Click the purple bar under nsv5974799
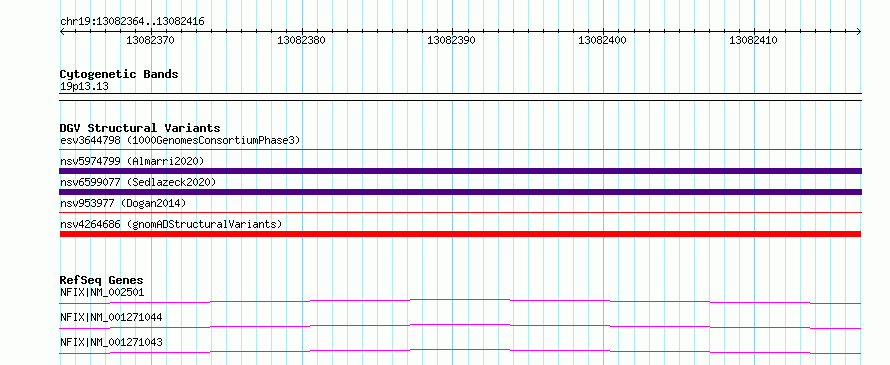 tap(460, 171)
